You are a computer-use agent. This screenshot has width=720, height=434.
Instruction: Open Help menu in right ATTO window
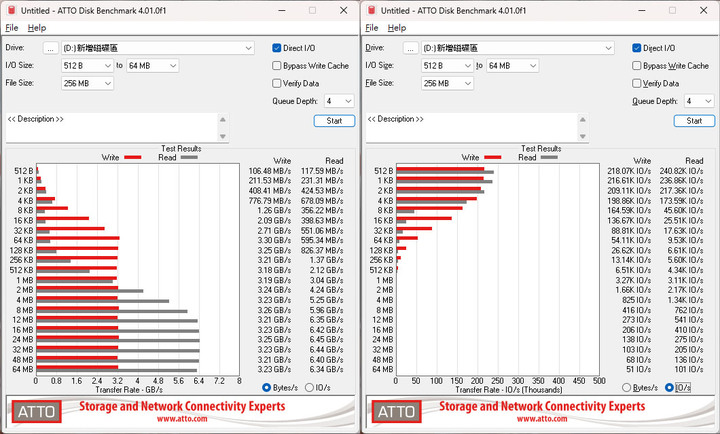tap(397, 28)
